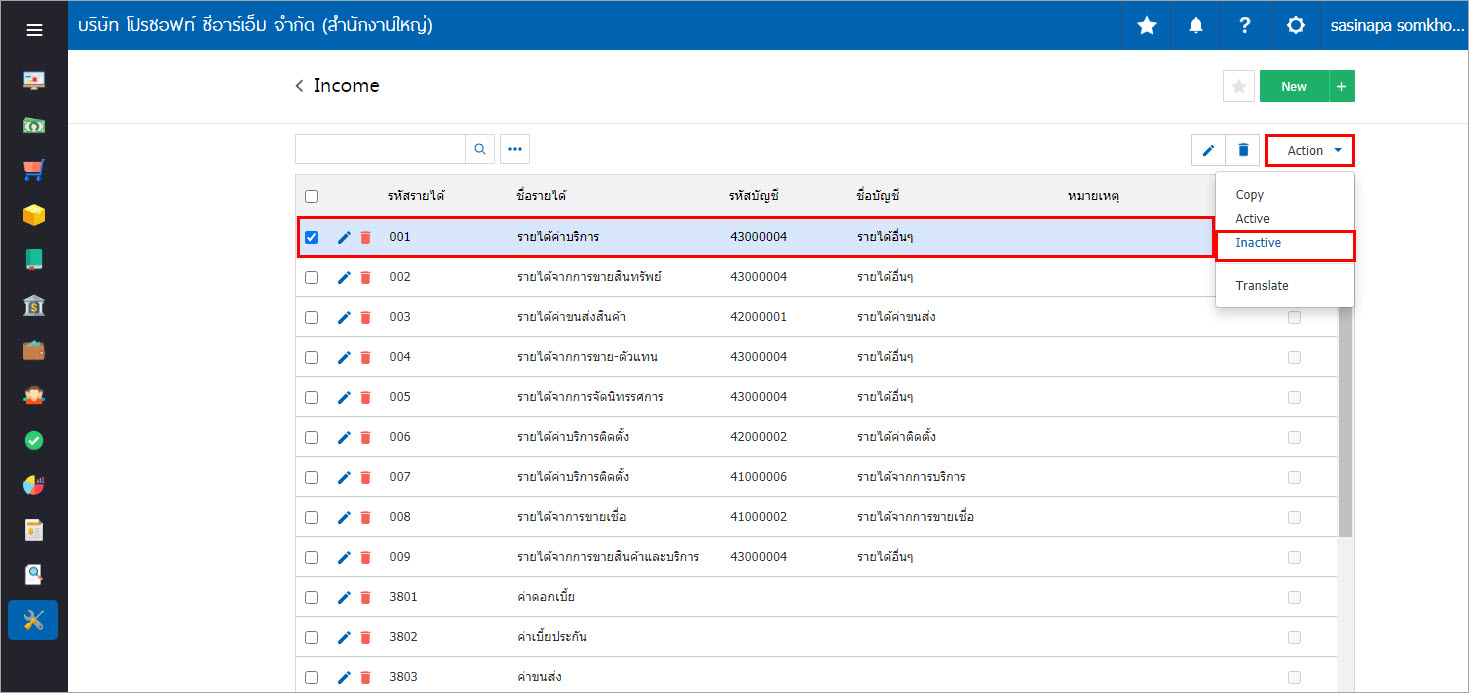This screenshot has height=693, width=1469.
Task: Choose Copy from the Action menu
Action: tap(1250, 195)
